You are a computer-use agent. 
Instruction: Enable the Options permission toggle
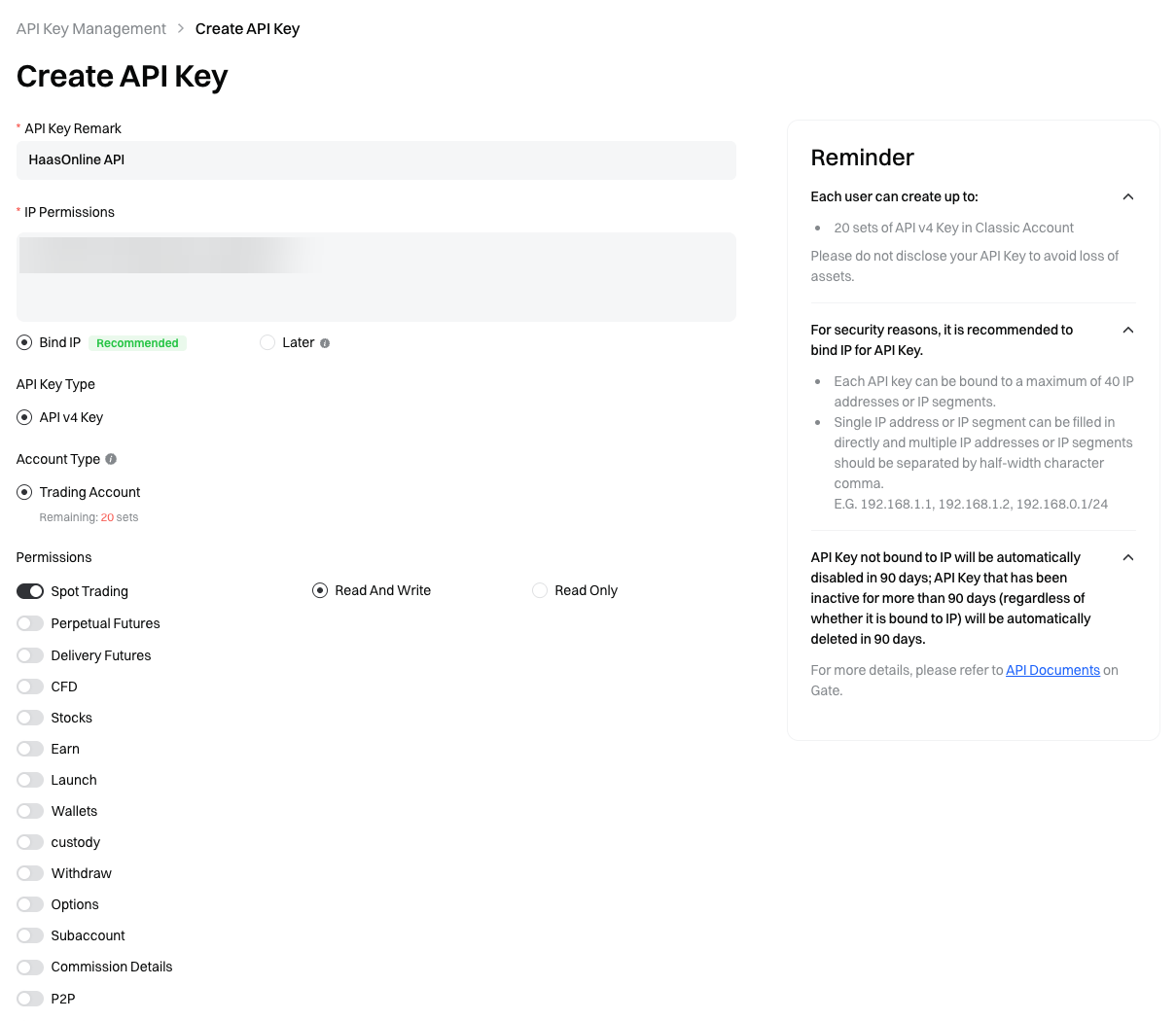pyautogui.click(x=30, y=904)
